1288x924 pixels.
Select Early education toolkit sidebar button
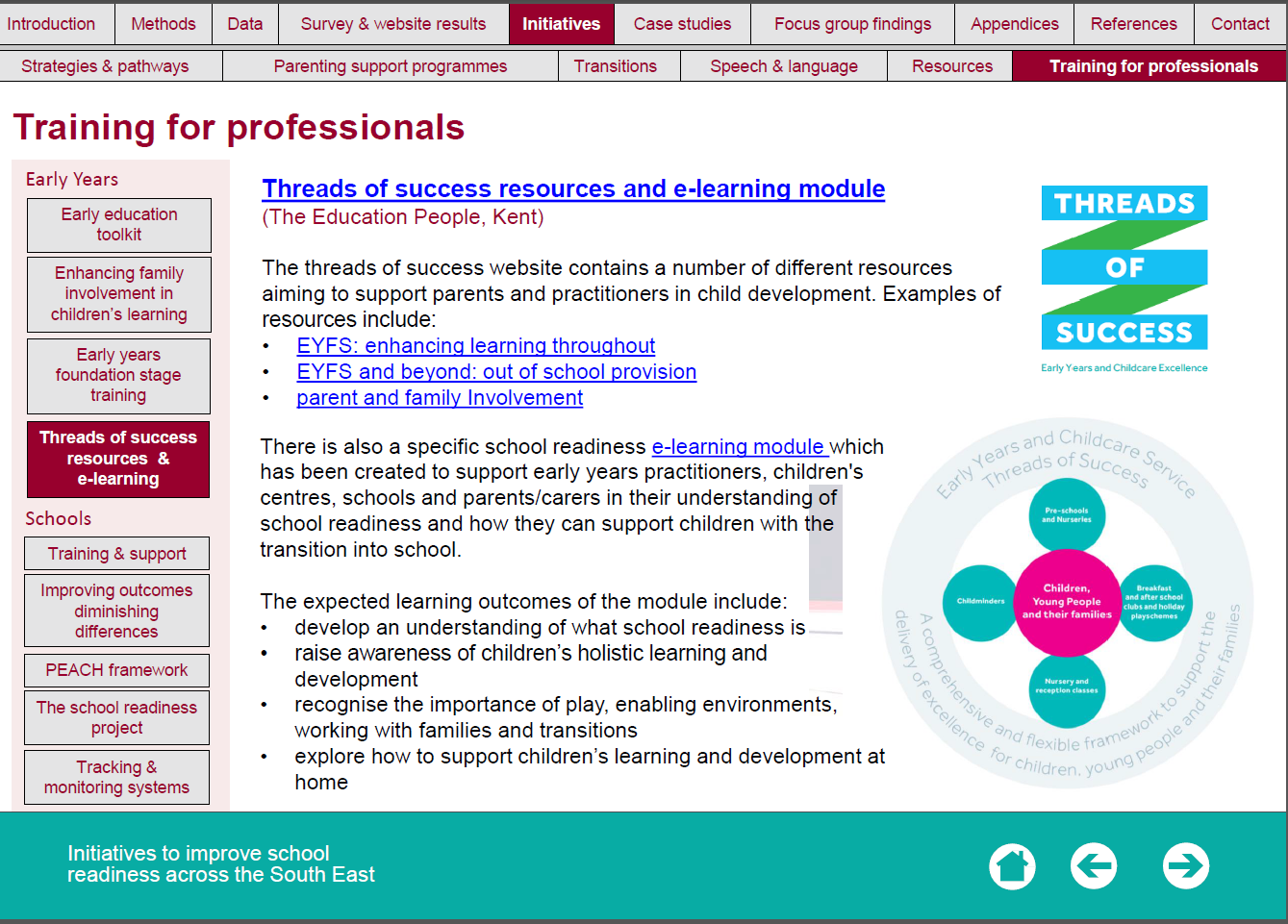pyautogui.click(x=119, y=225)
